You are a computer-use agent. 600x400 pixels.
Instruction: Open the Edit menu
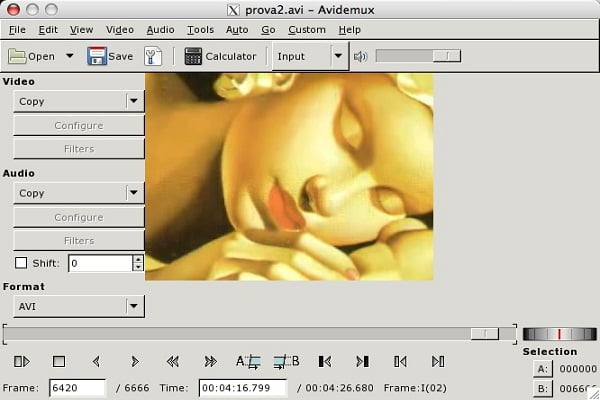tap(48, 30)
